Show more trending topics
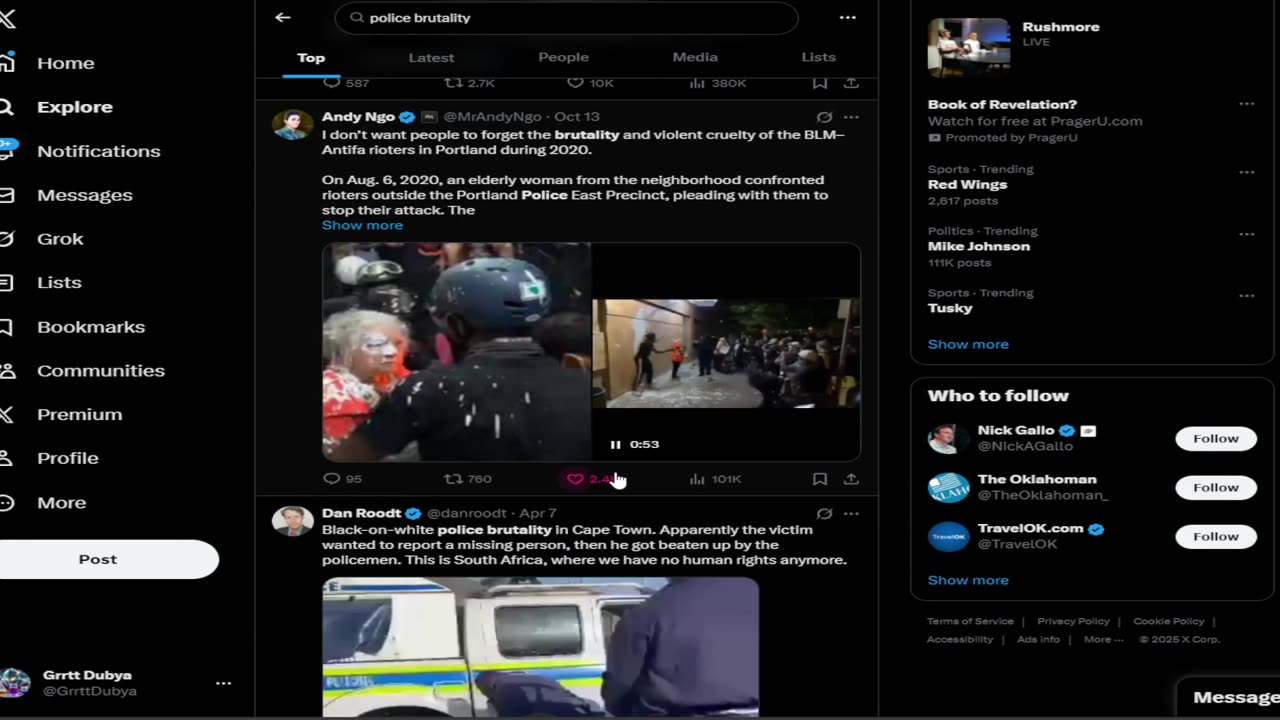 (x=968, y=344)
